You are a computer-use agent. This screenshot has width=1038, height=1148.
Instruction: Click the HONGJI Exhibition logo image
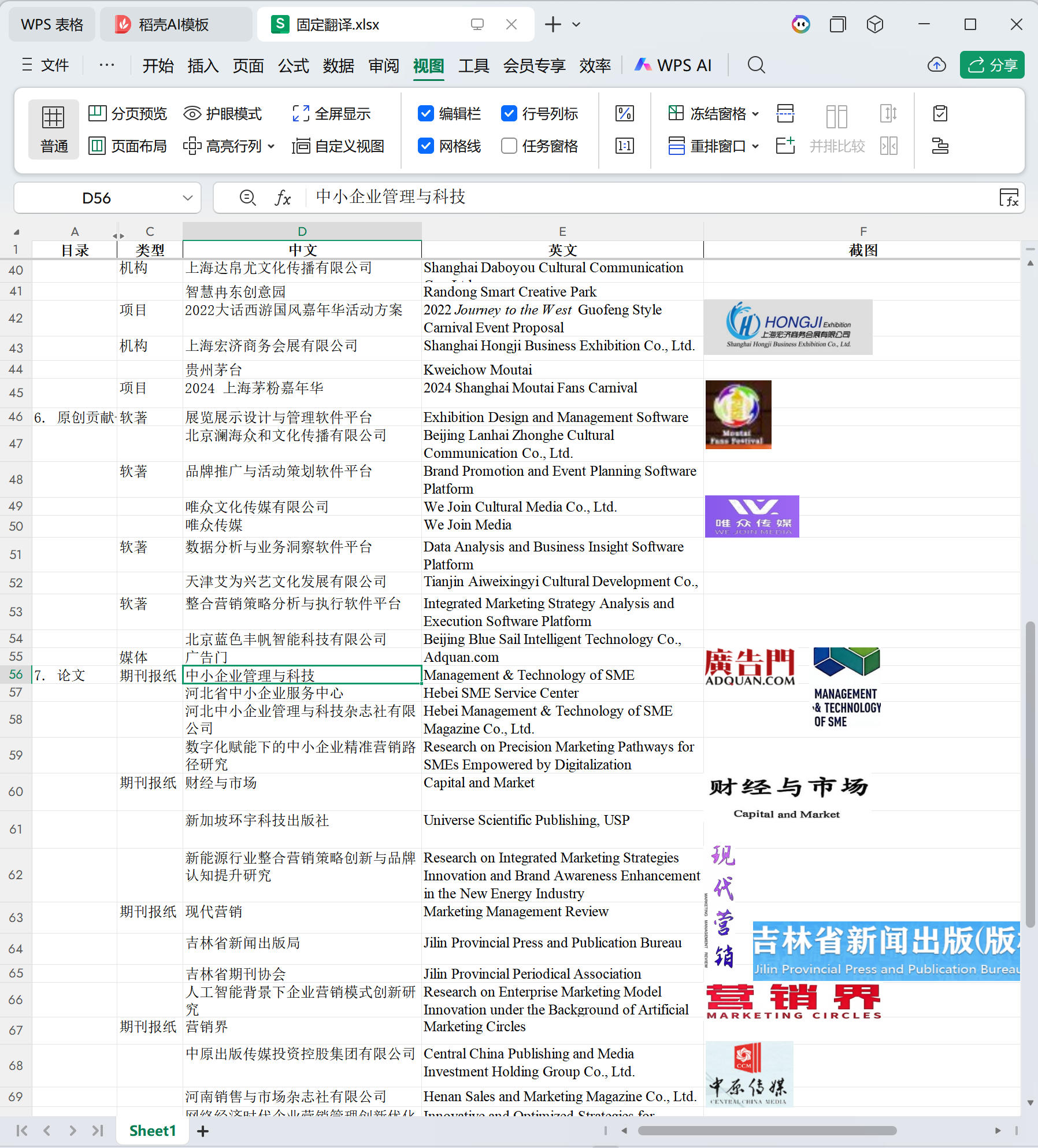coord(788,327)
